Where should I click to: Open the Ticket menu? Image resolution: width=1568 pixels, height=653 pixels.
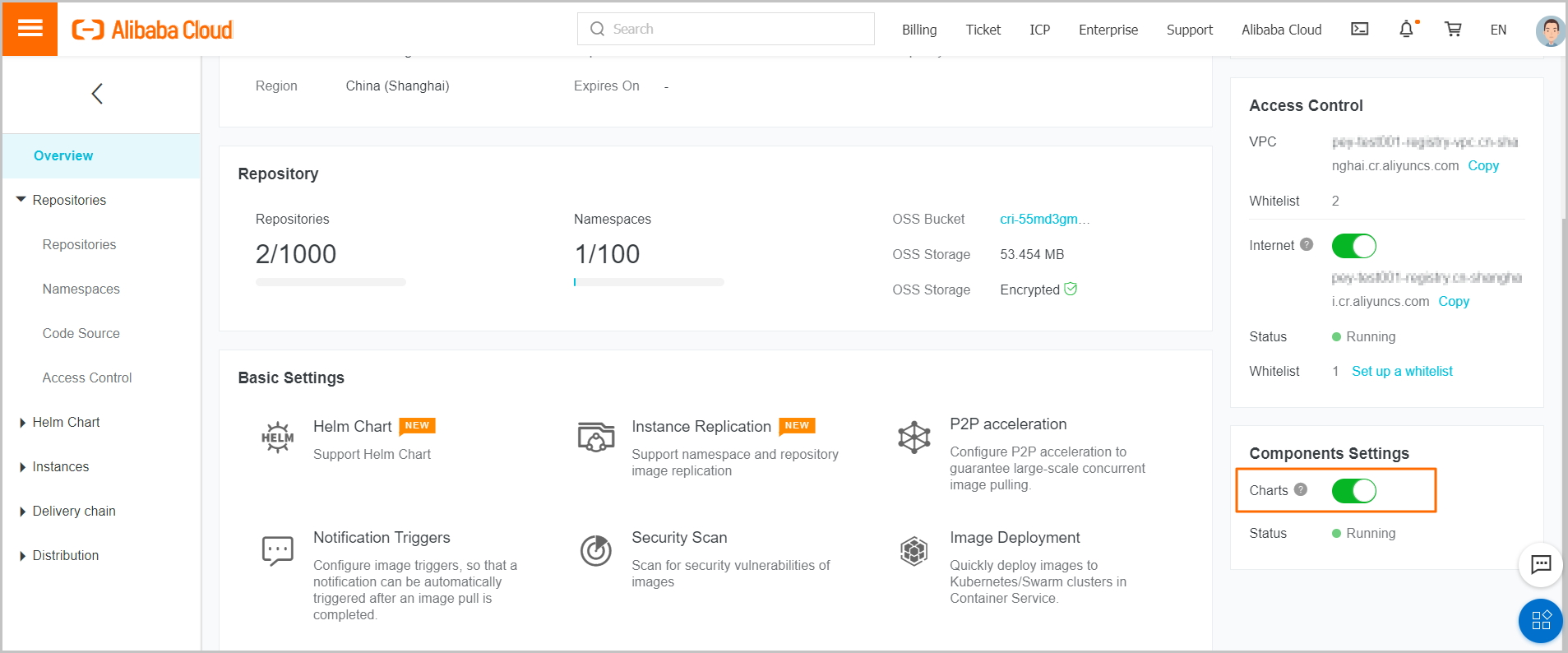pyautogui.click(x=983, y=30)
